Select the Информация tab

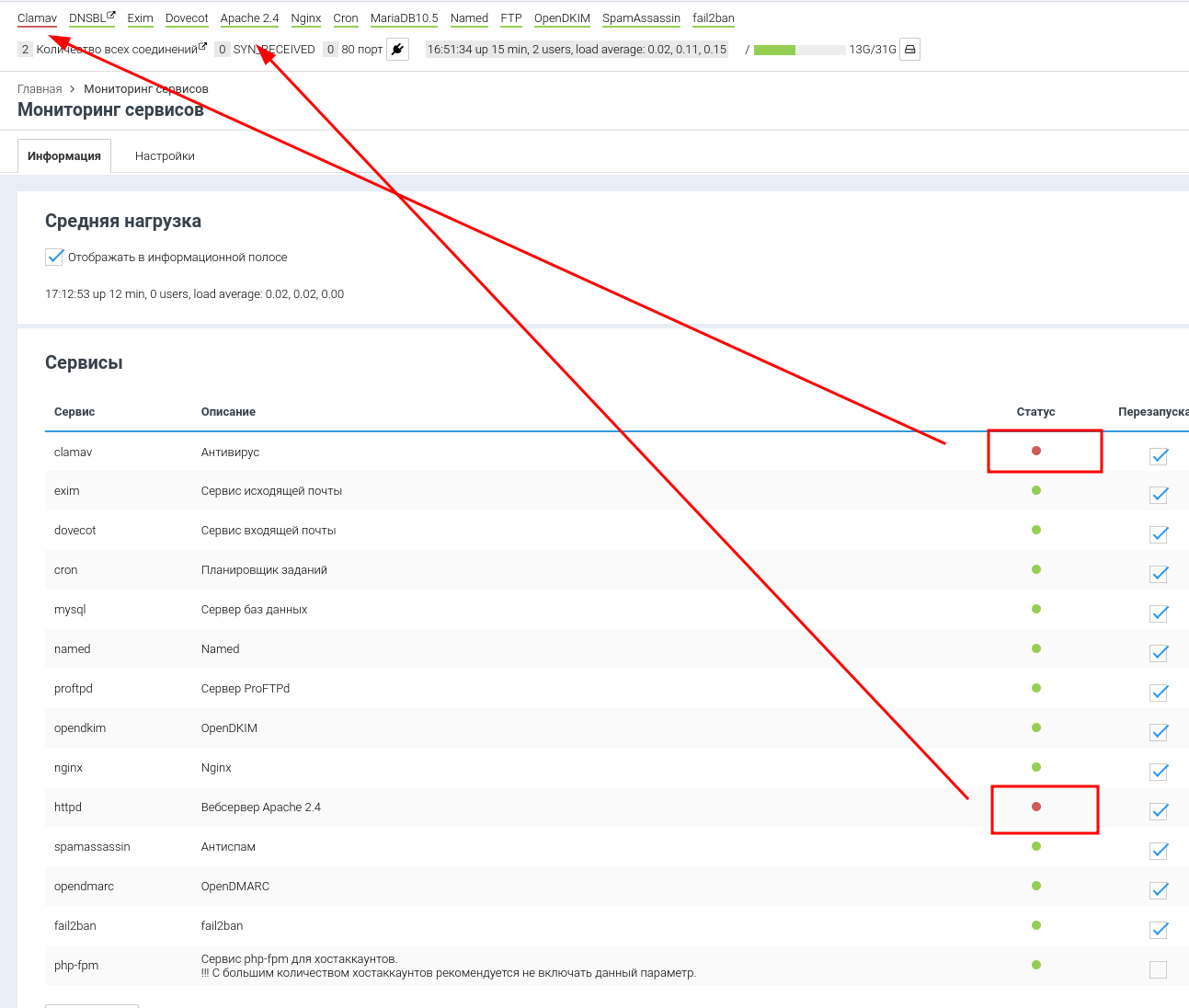pos(64,156)
